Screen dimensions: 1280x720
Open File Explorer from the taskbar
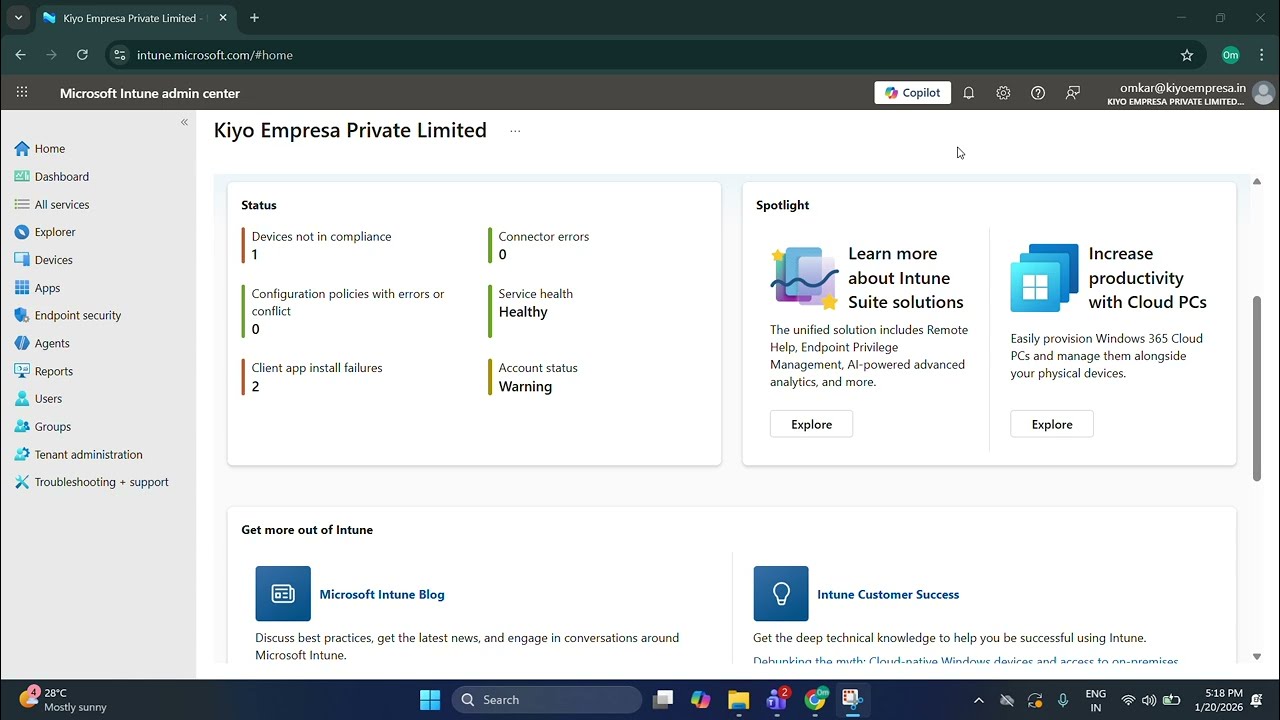(738, 700)
